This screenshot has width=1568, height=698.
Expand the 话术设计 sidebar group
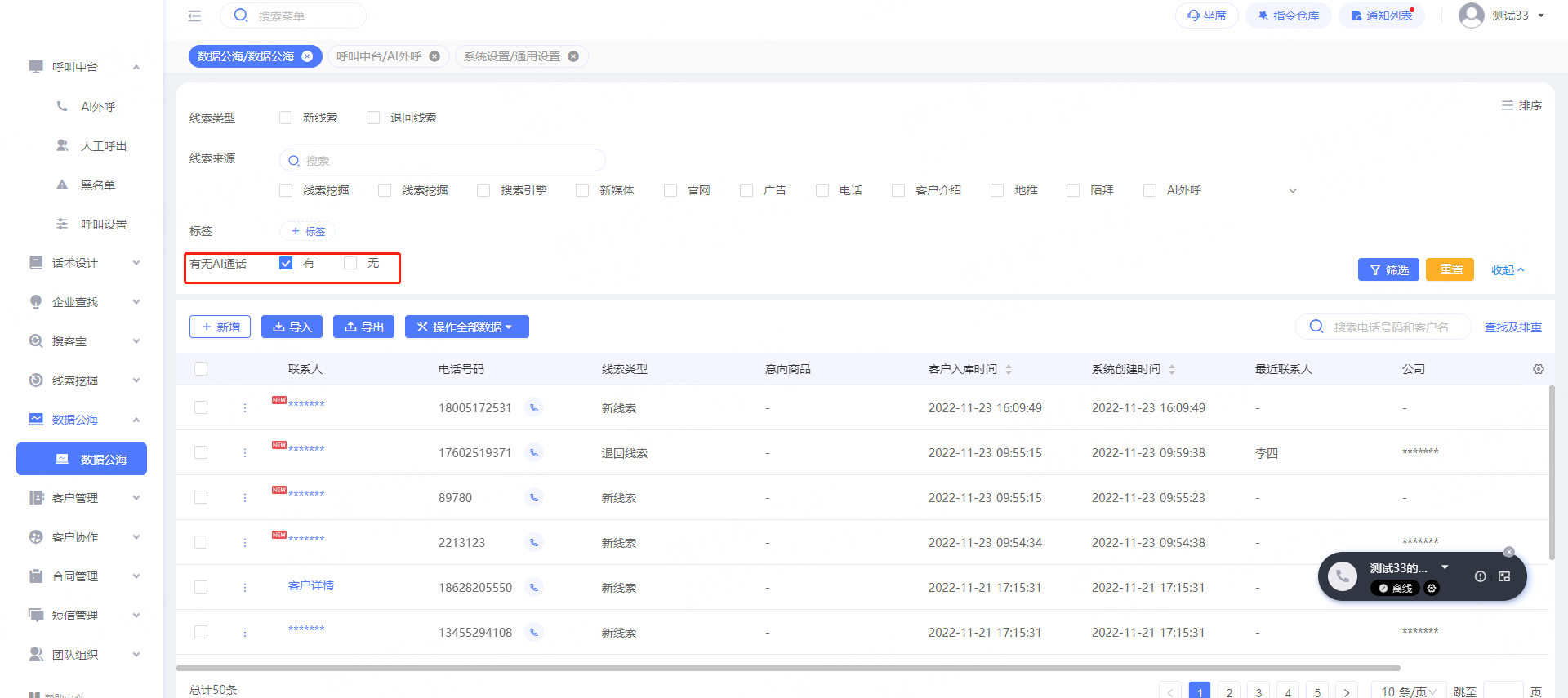(x=136, y=263)
